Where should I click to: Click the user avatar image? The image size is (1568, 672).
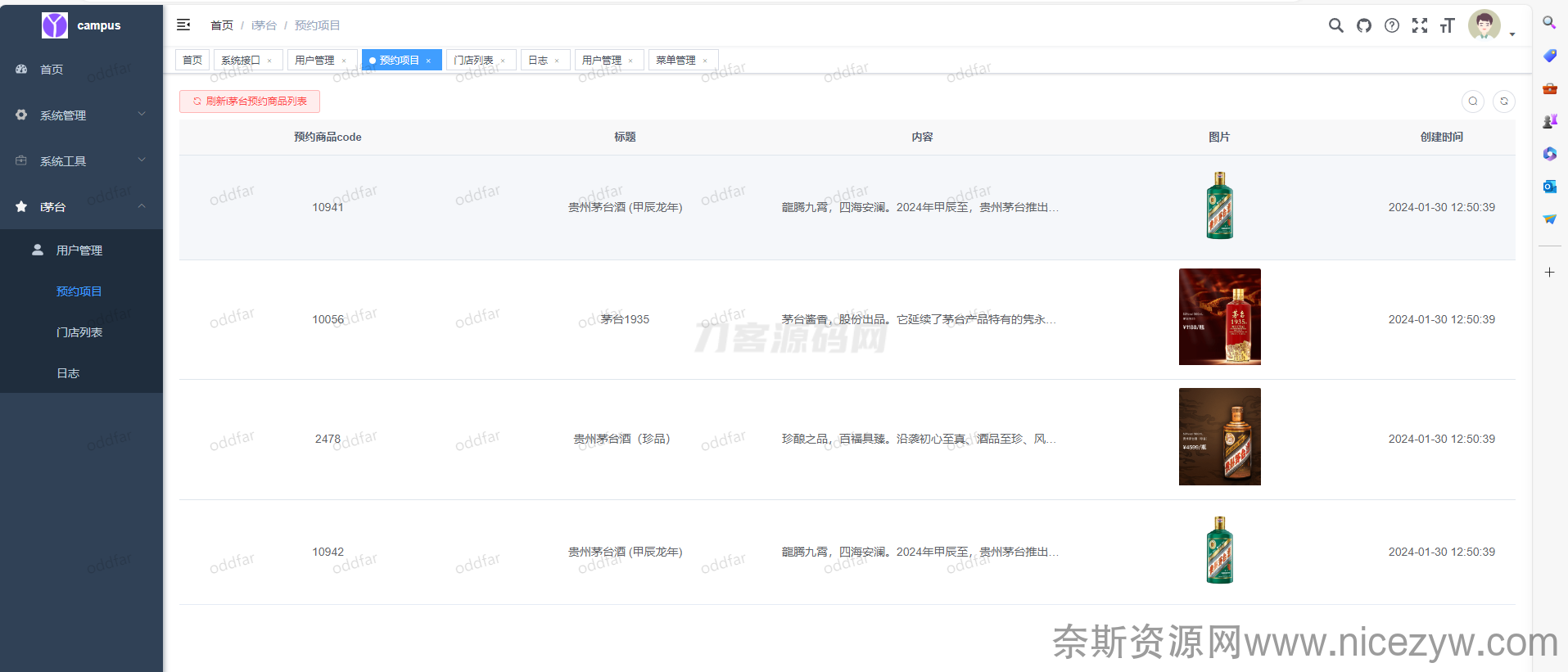tap(1484, 25)
